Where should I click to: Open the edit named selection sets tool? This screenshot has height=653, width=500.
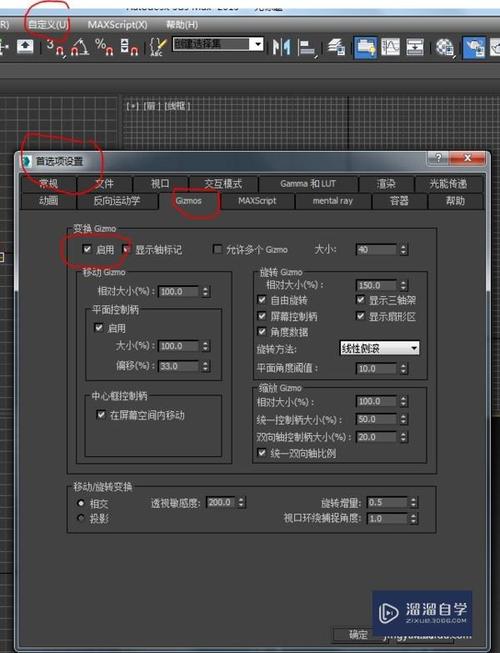pyautogui.click(x=158, y=47)
